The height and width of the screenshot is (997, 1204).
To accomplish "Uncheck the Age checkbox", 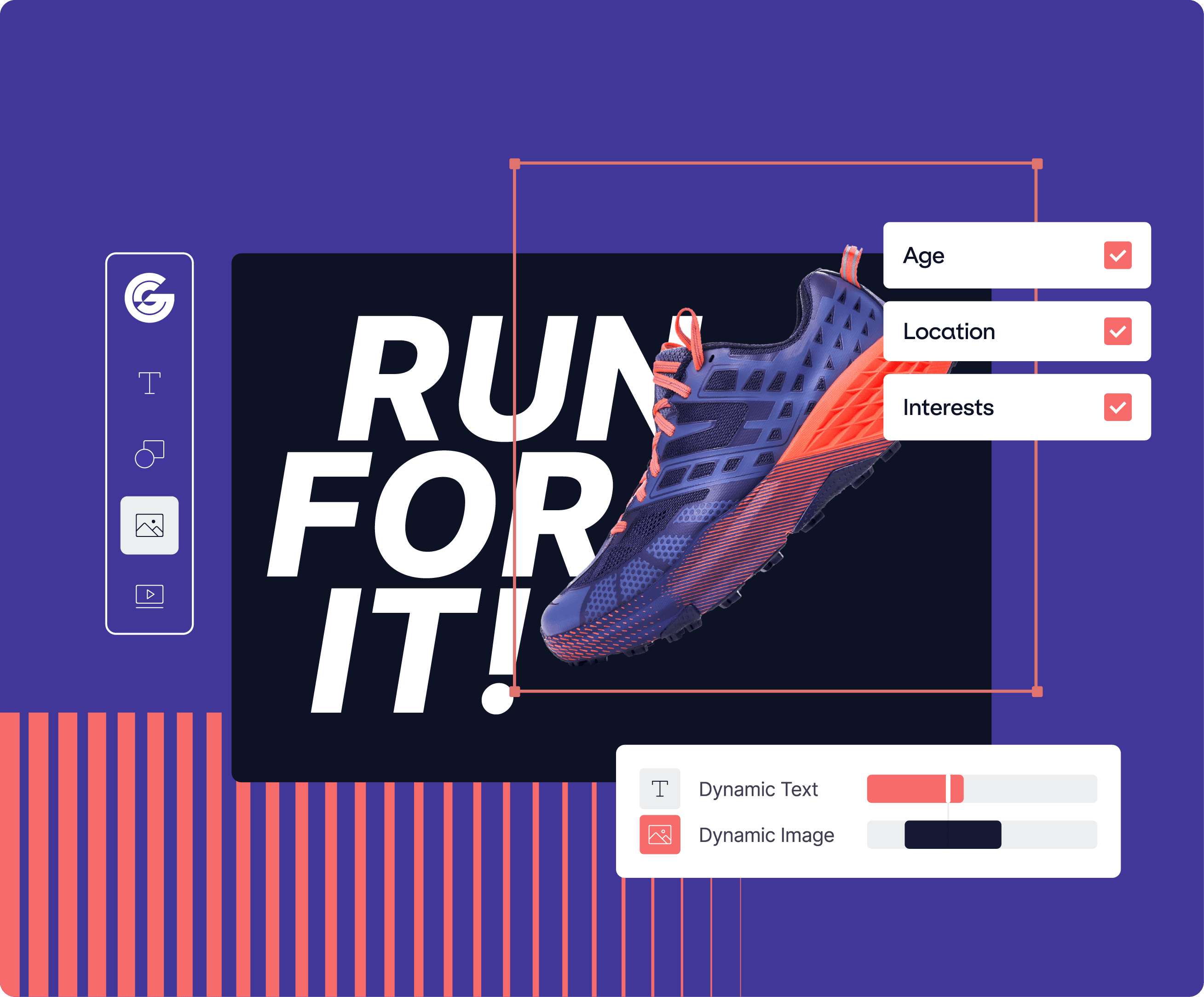I will pyautogui.click(x=1118, y=255).
